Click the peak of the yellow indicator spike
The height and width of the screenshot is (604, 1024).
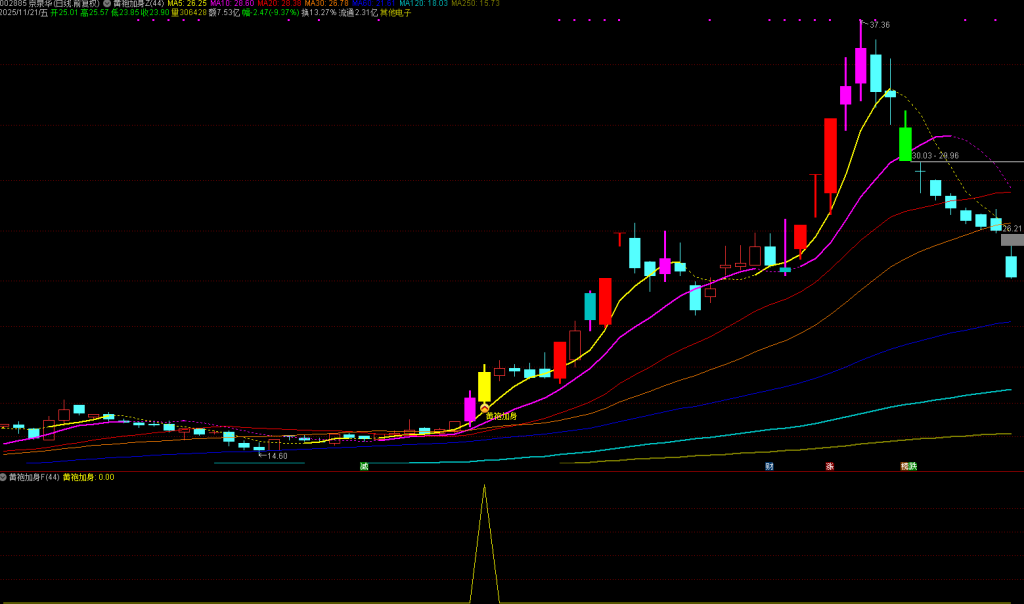[484, 487]
